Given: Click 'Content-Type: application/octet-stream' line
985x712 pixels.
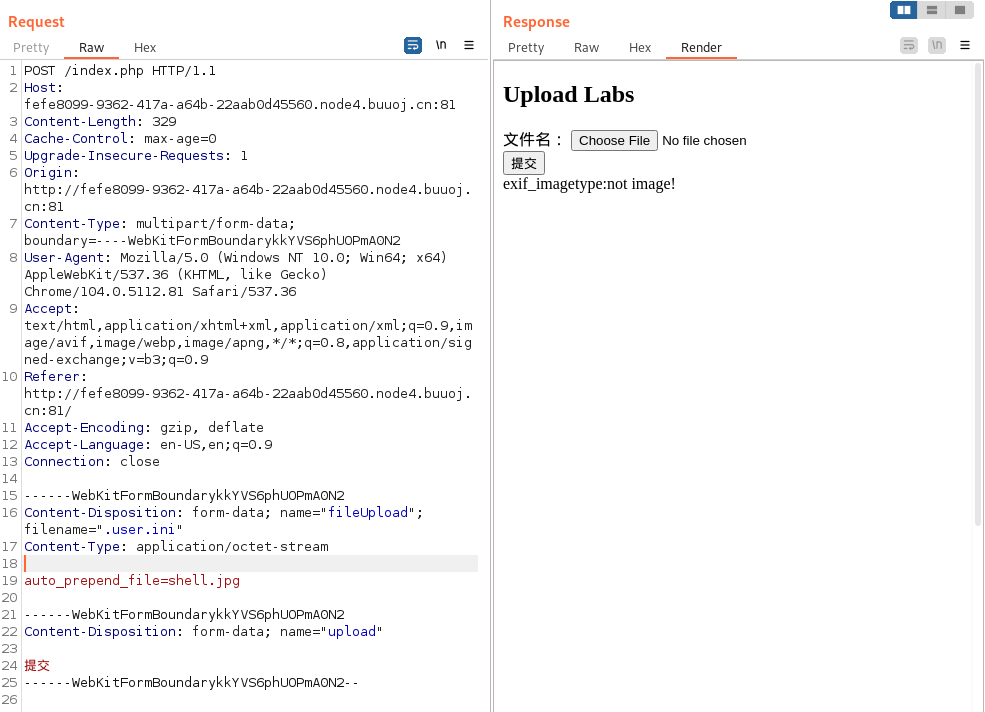Looking at the screenshot, I should coord(176,547).
